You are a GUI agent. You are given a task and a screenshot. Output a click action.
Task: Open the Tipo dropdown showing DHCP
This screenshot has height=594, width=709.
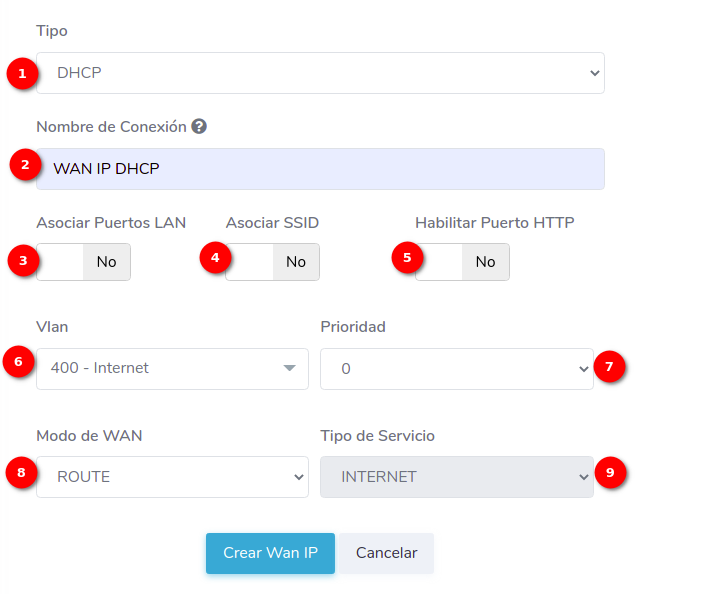click(x=320, y=73)
